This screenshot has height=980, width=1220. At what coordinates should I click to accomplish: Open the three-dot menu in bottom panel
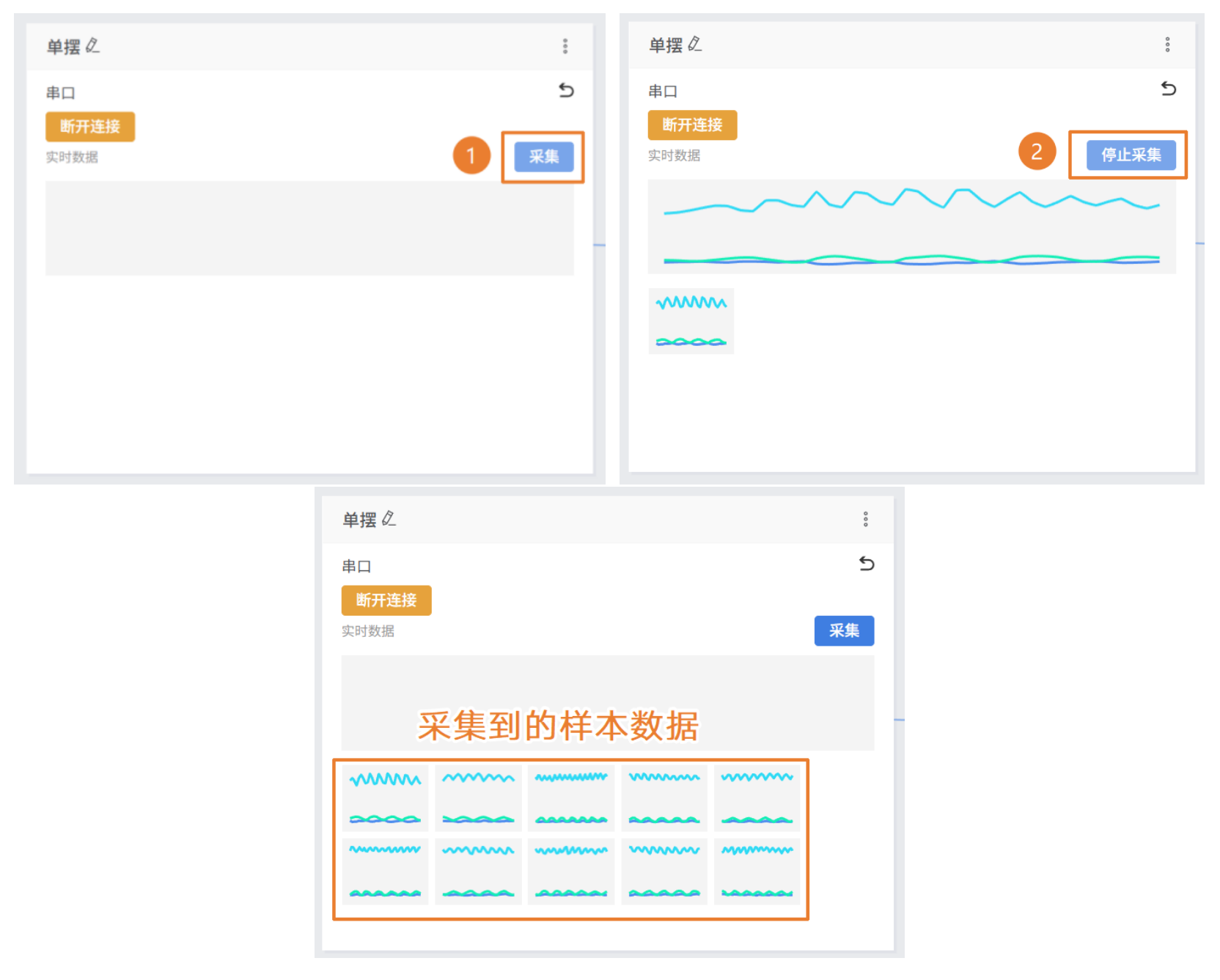point(865,520)
